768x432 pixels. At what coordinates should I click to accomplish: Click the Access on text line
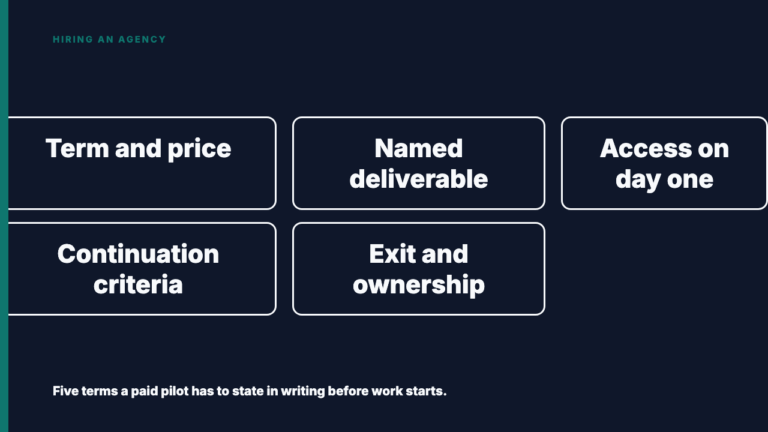tap(665, 148)
